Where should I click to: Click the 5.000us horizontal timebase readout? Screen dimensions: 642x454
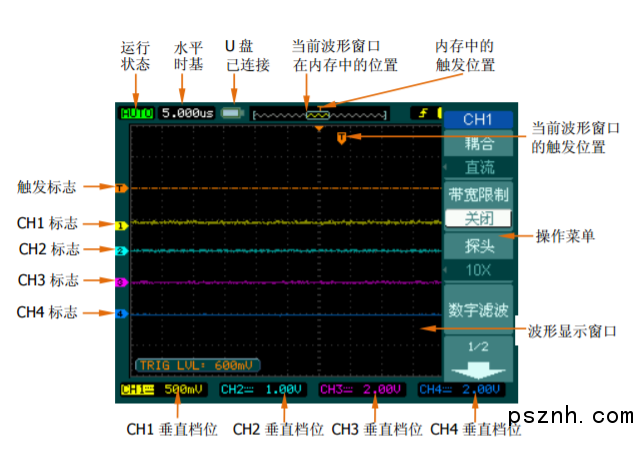tap(187, 113)
